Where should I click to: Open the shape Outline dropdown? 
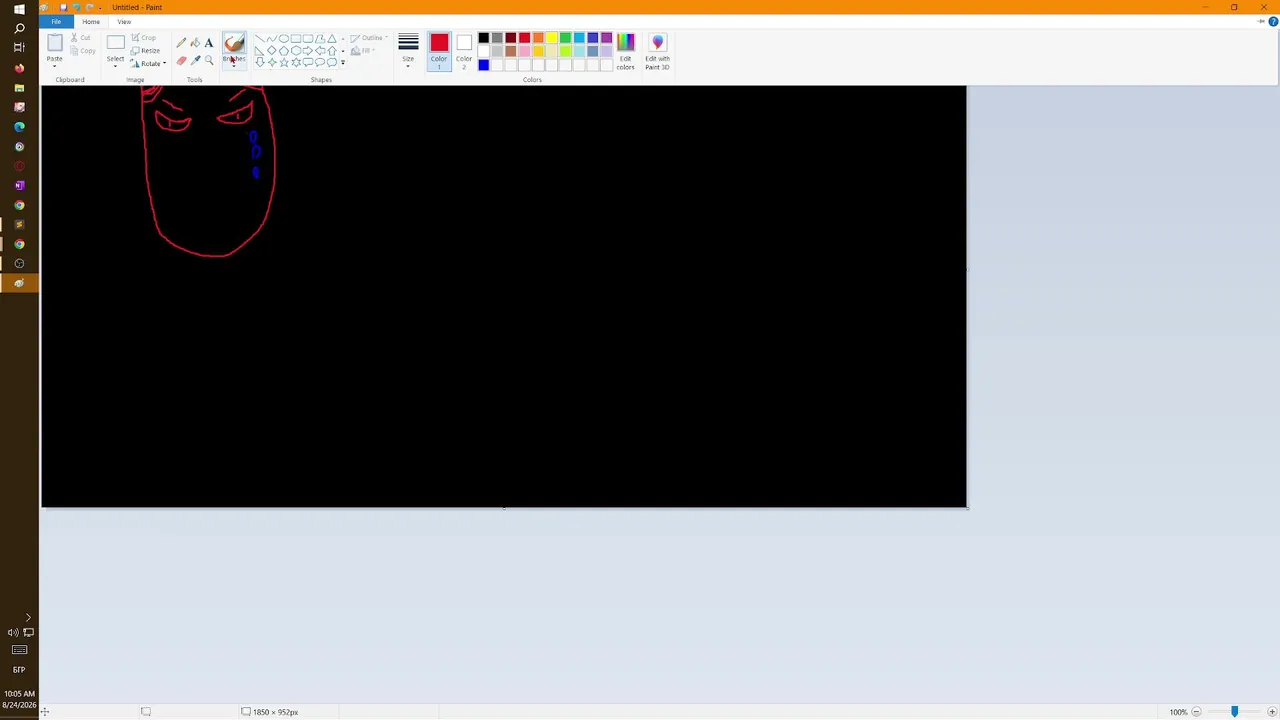[x=369, y=37]
